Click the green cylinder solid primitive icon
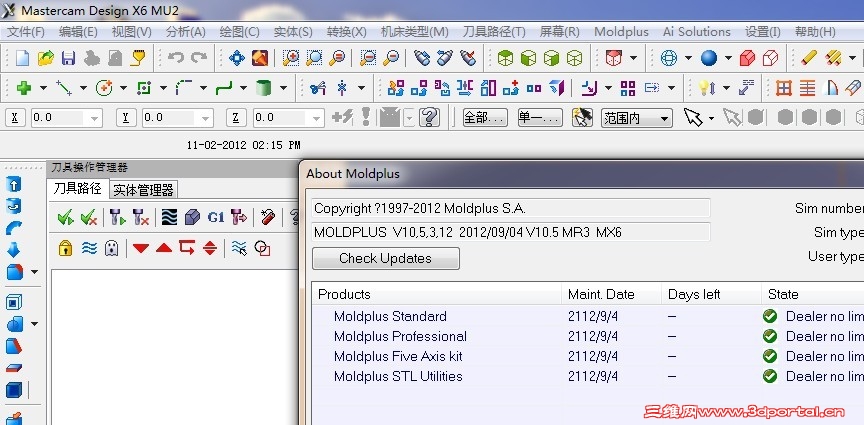 point(264,88)
